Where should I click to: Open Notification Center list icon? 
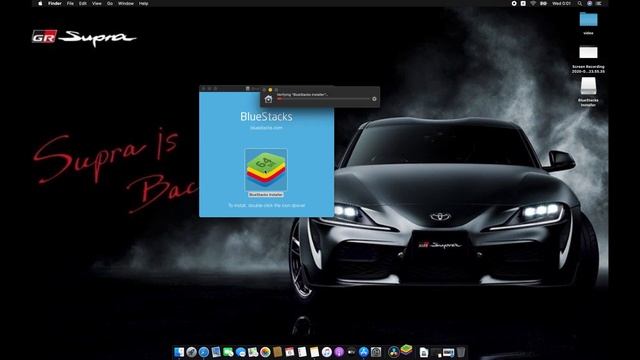(599, 3)
